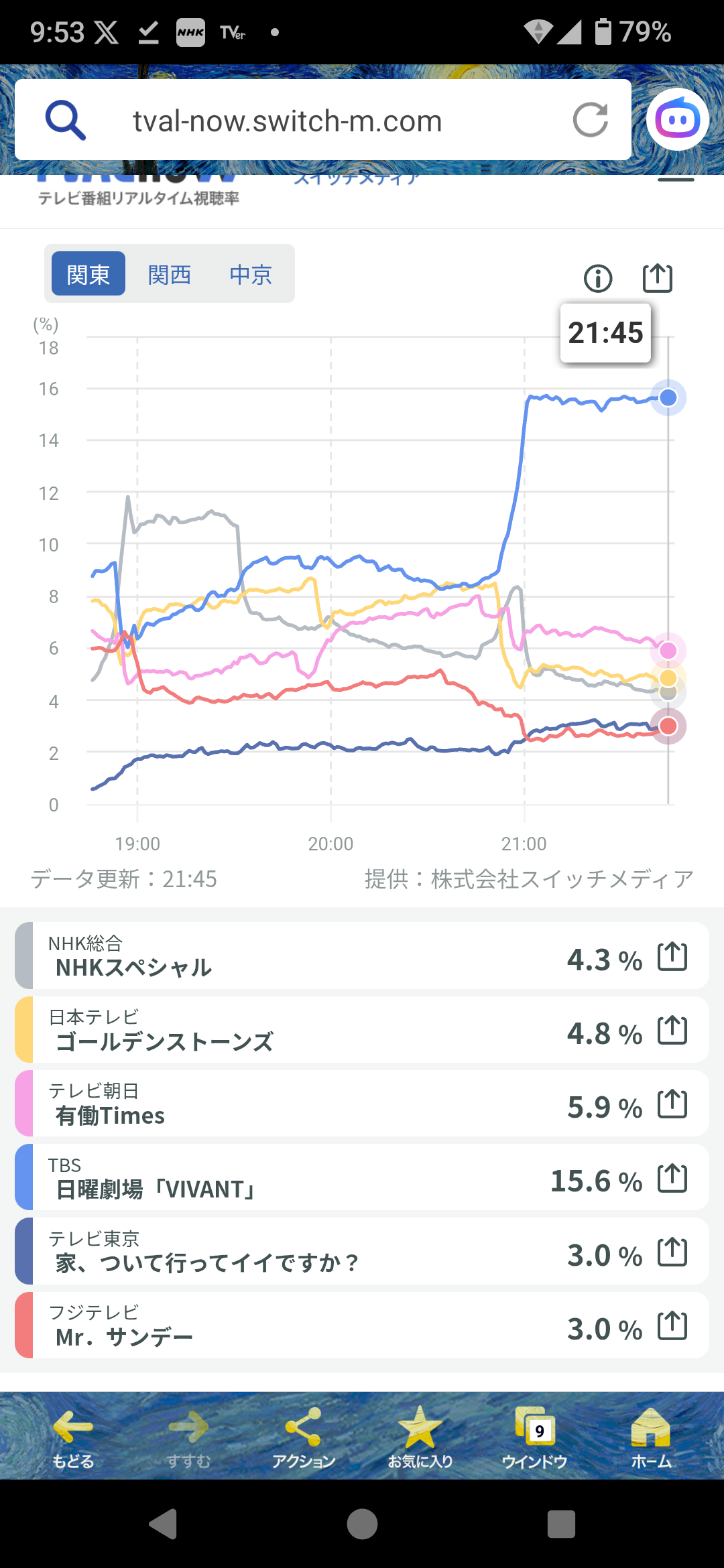Screen dimensions: 724x1568
Task: Share the Mr. サンデー rating
Action: [x=672, y=1325]
